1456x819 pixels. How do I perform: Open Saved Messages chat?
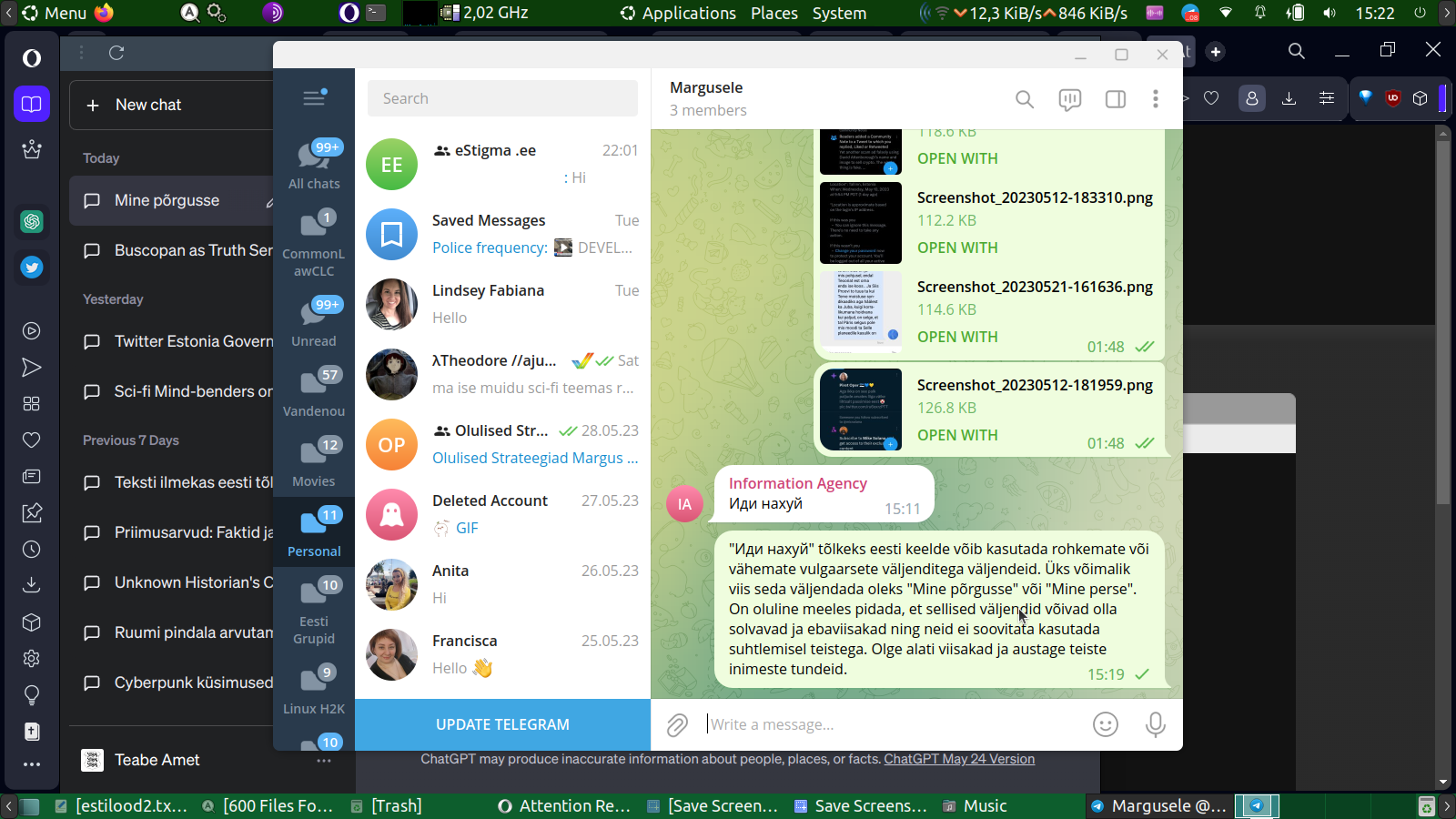coord(502,235)
